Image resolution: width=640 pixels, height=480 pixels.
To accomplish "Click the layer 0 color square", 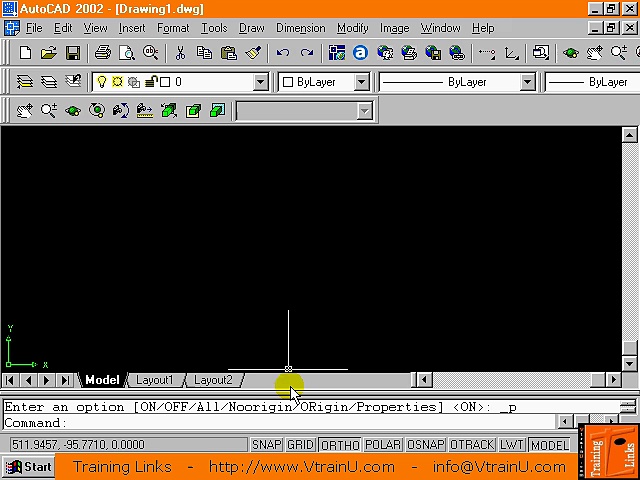I will pyautogui.click(x=165, y=82).
